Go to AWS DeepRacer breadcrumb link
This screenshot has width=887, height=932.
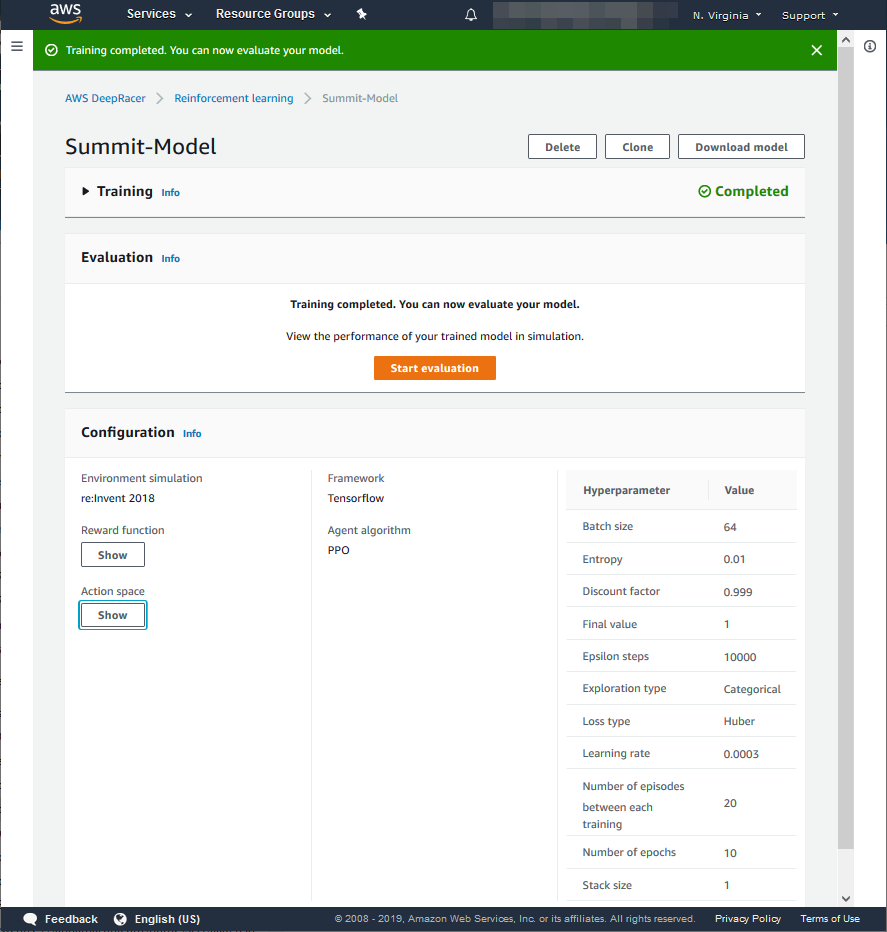pos(105,98)
